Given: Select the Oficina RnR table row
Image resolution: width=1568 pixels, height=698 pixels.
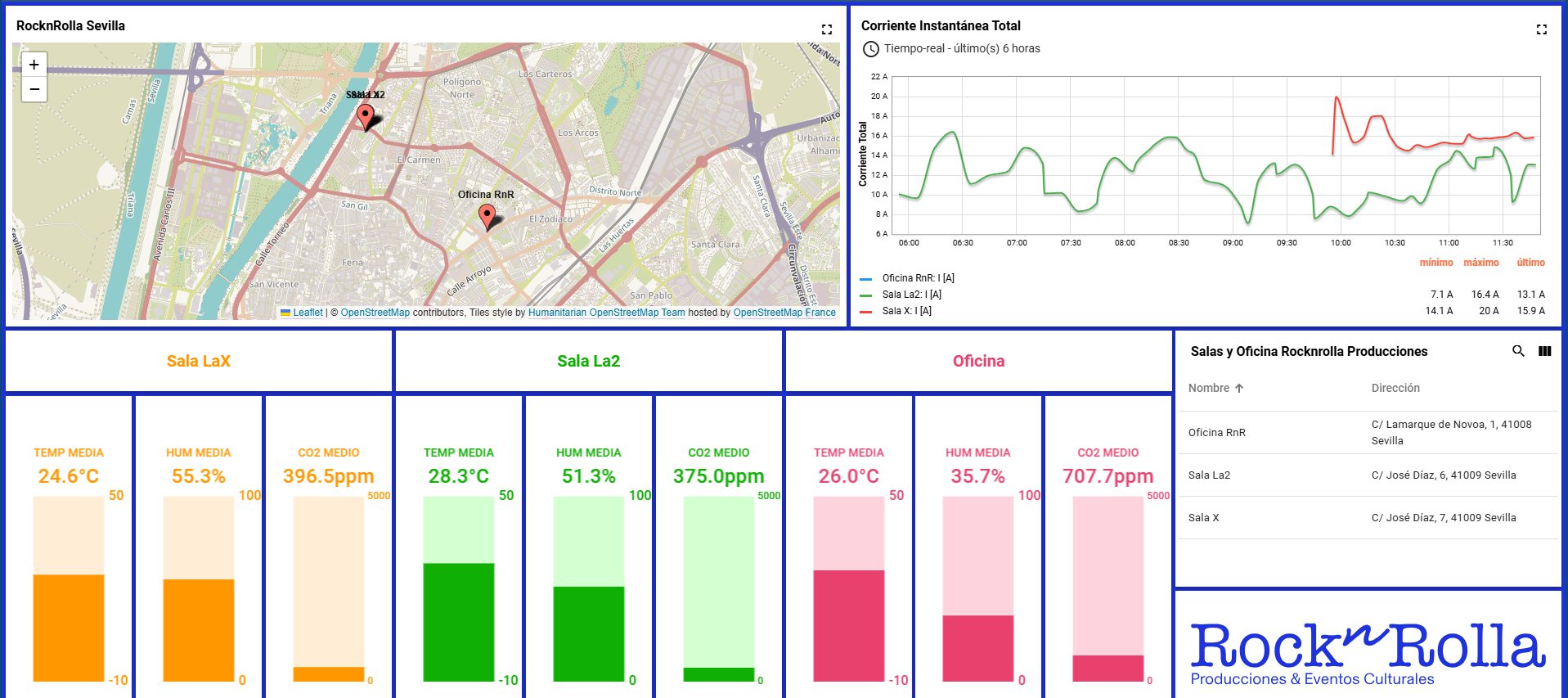Looking at the screenshot, I should click(x=1368, y=433).
